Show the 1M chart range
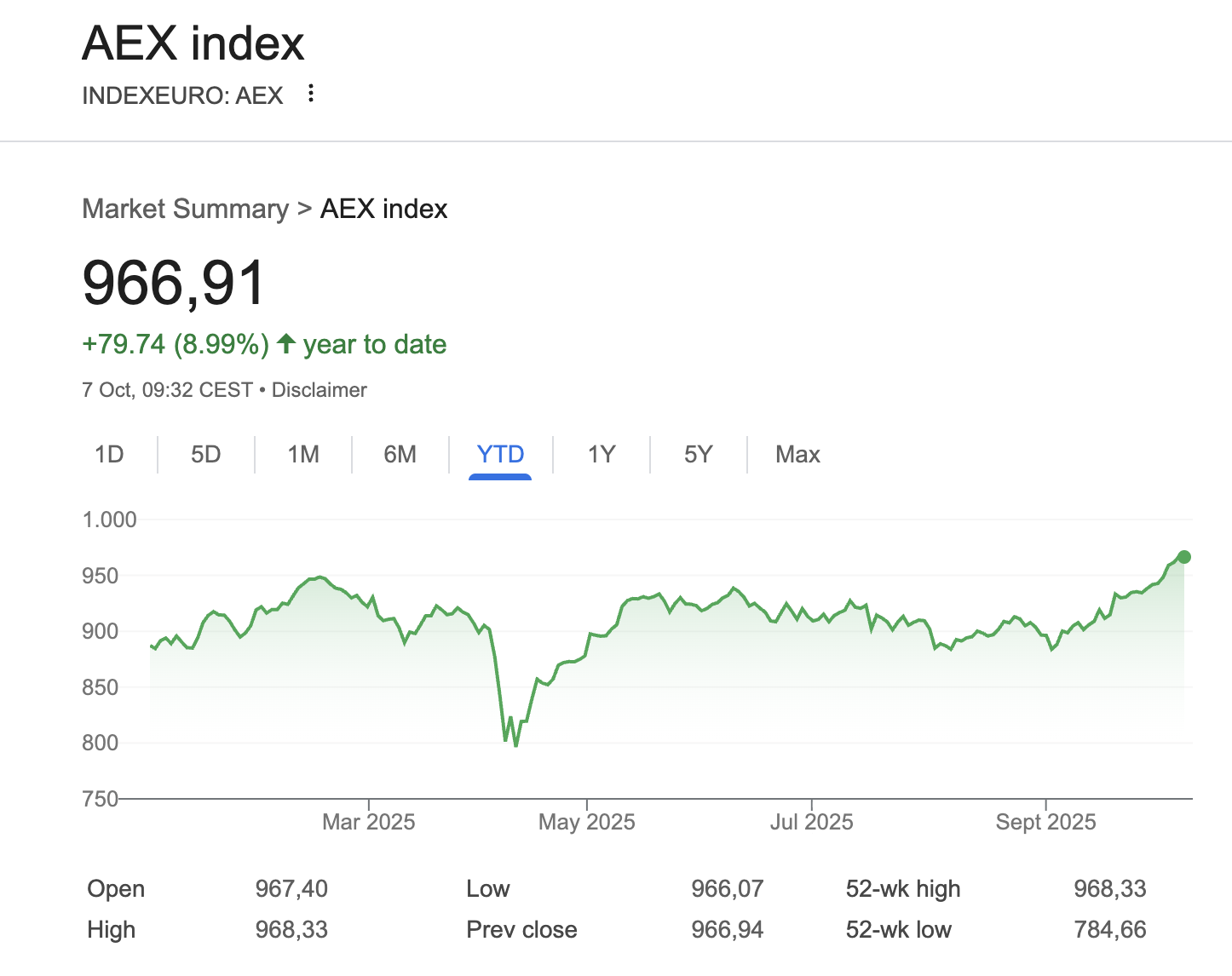This screenshot has height=976, width=1232. (x=303, y=454)
